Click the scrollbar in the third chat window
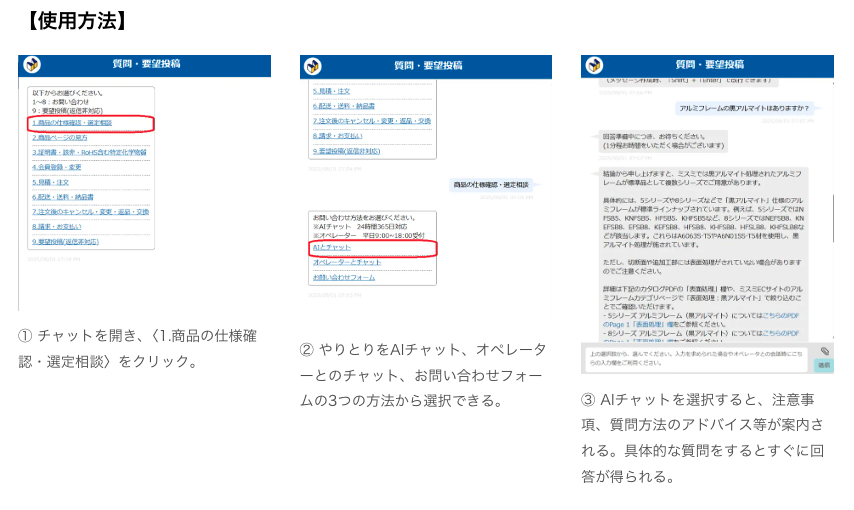 [x=830, y=200]
